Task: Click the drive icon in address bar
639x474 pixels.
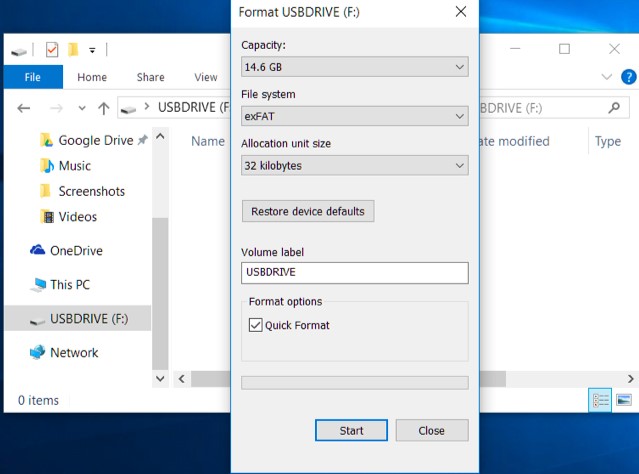Action: point(128,109)
